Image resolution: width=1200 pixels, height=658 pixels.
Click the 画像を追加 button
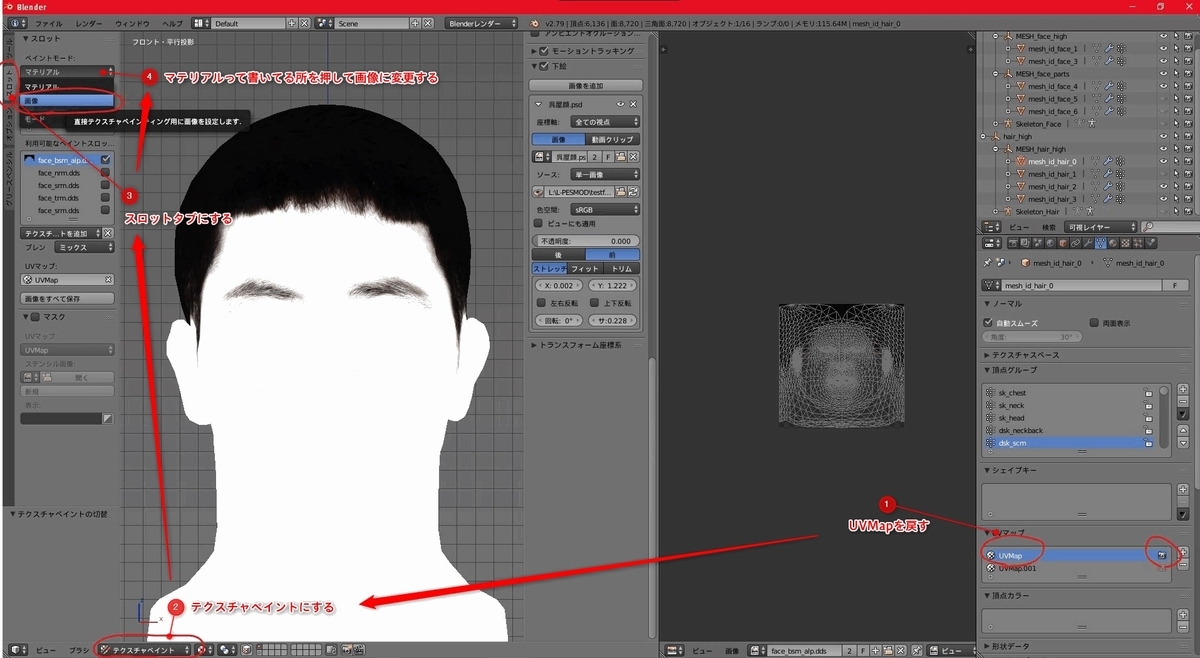585,86
